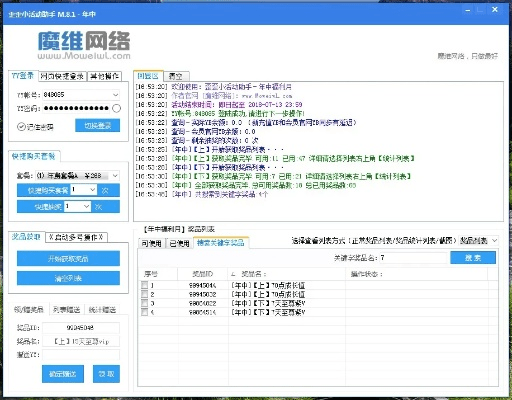Image resolution: width=512 pixels, height=400 pixels.
Task: Select the 快捷购买套餐 tab
Action: click(34, 156)
